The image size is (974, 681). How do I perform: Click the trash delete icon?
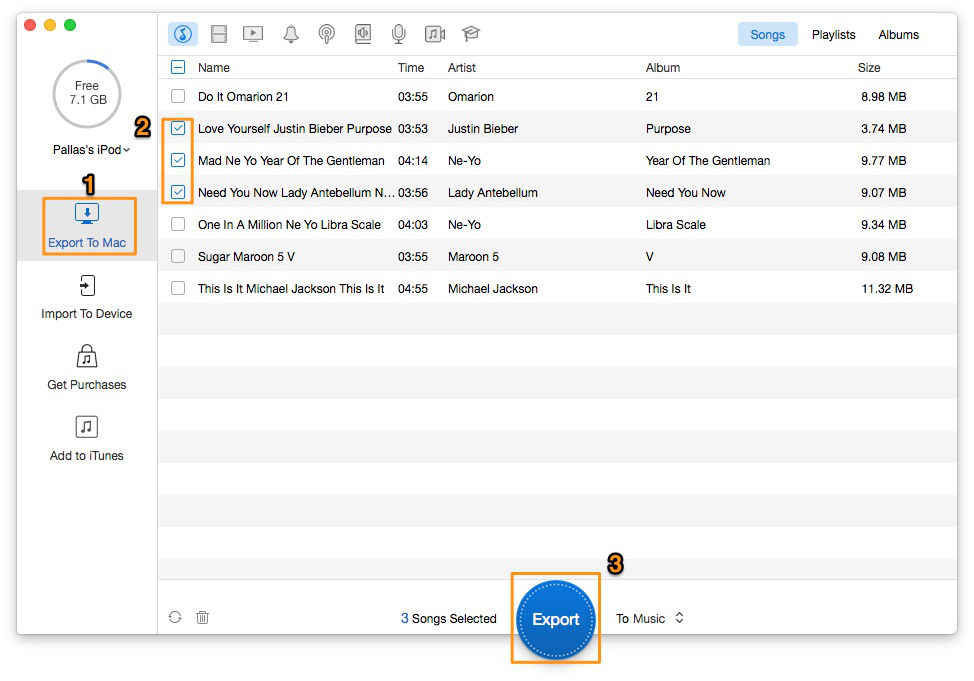[203, 618]
